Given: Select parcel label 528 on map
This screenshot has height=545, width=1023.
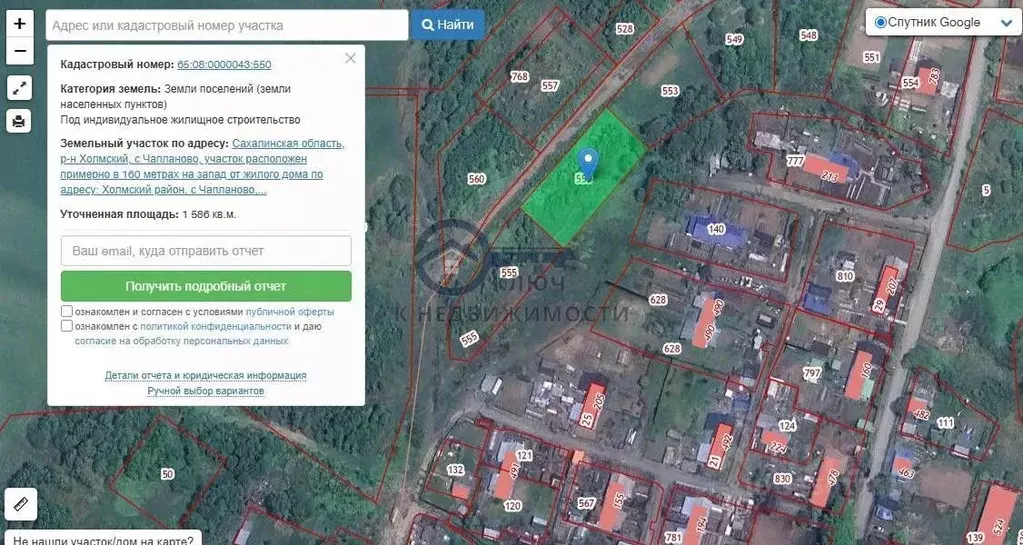Looking at the screenshot, I should point(625,29).
